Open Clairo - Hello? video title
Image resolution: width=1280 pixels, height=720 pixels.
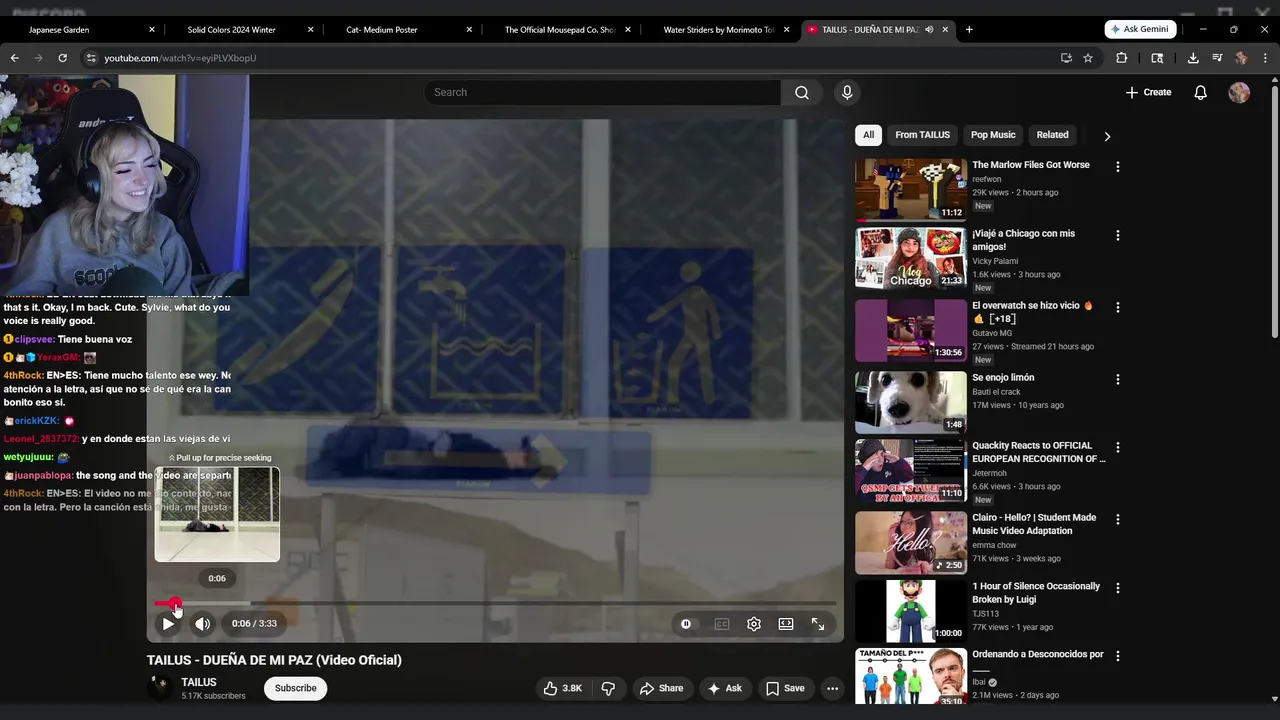click(1034, 524)
